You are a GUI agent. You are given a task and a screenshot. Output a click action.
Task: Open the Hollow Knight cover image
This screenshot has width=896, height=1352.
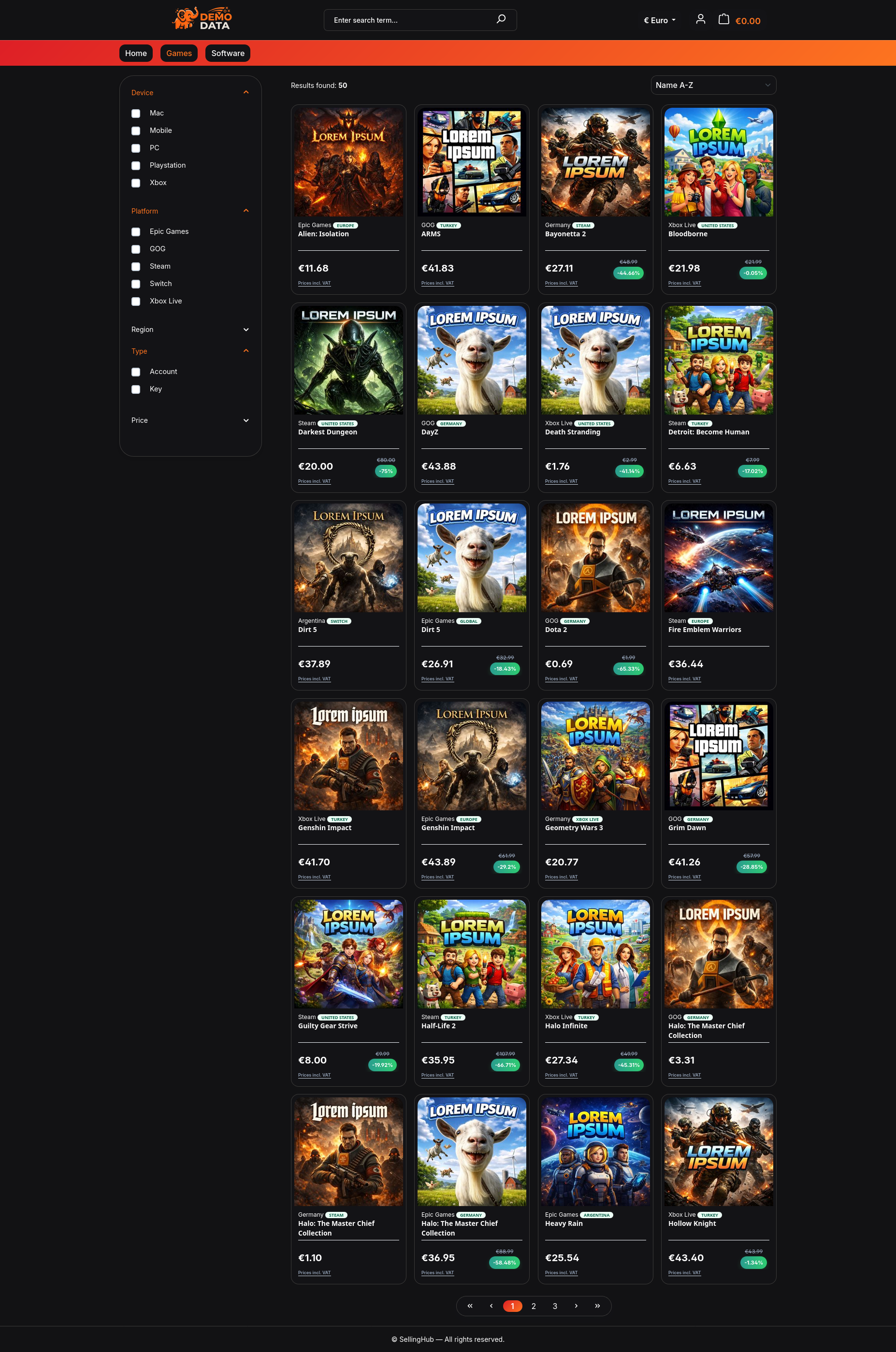click(x=719, y=1151)
